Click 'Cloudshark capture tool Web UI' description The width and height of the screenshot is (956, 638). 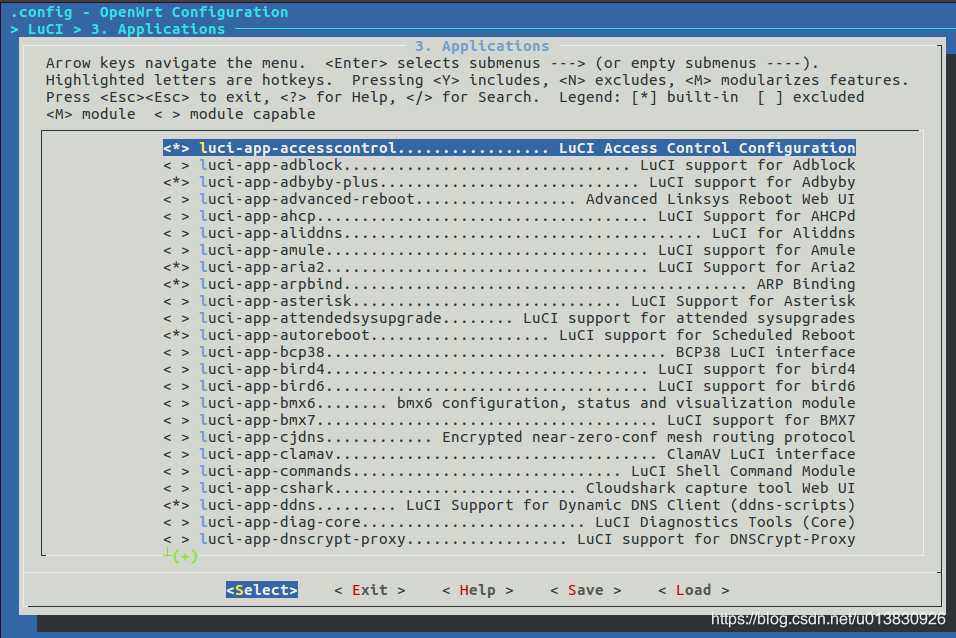tap(721, 489)
